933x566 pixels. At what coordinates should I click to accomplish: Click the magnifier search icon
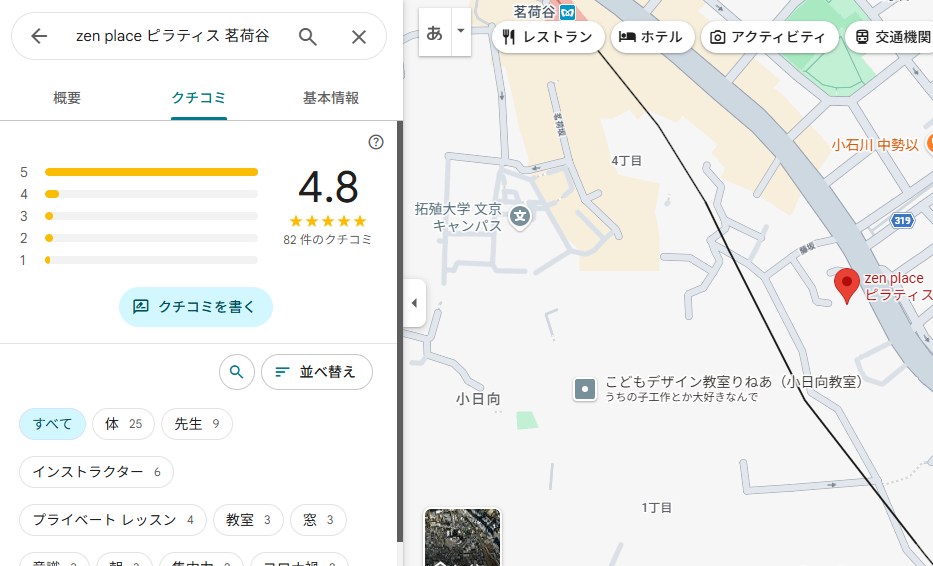[308, 37]
